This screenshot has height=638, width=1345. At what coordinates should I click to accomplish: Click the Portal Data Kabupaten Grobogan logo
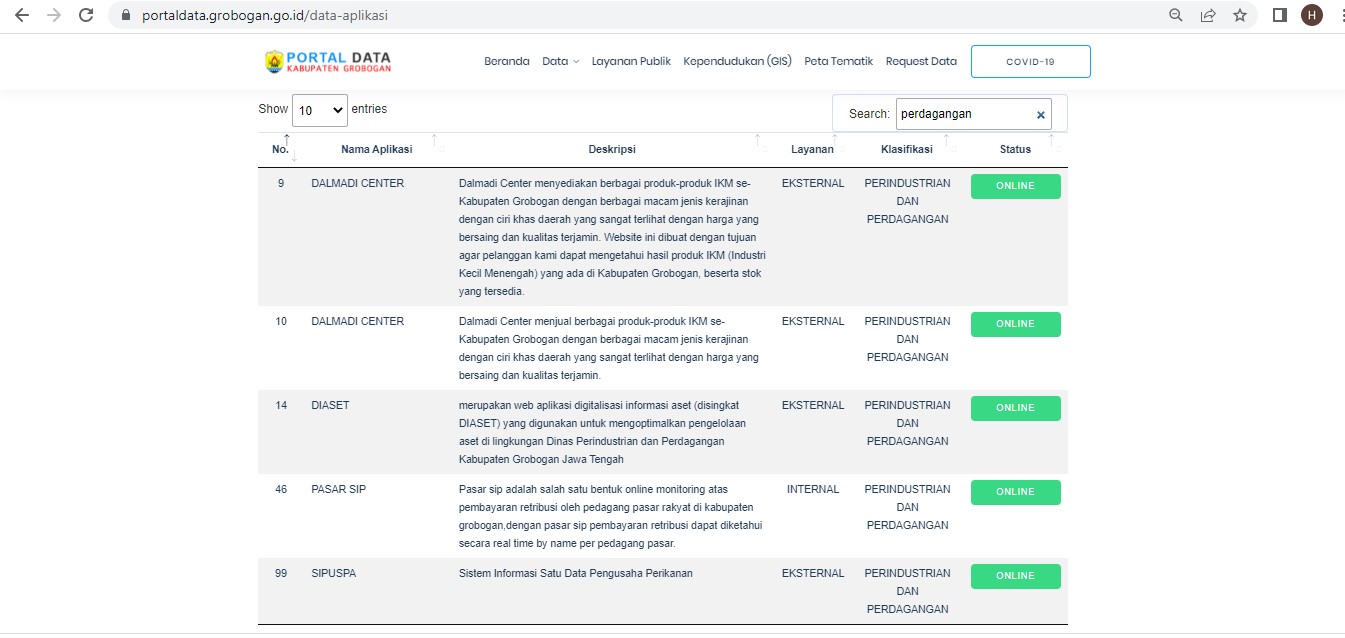pos(328,62)
